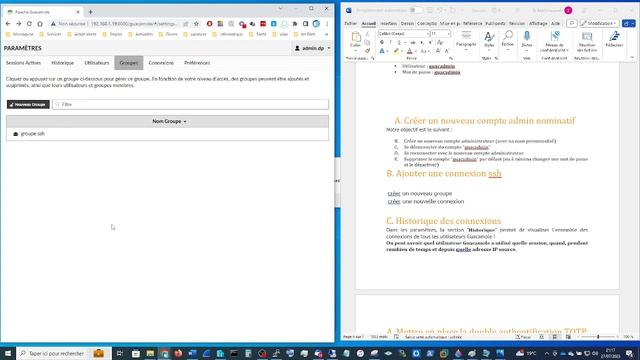The image size is (640, 360).
Task: Open the Modification mode dropdown
Action: pos(599,24)
